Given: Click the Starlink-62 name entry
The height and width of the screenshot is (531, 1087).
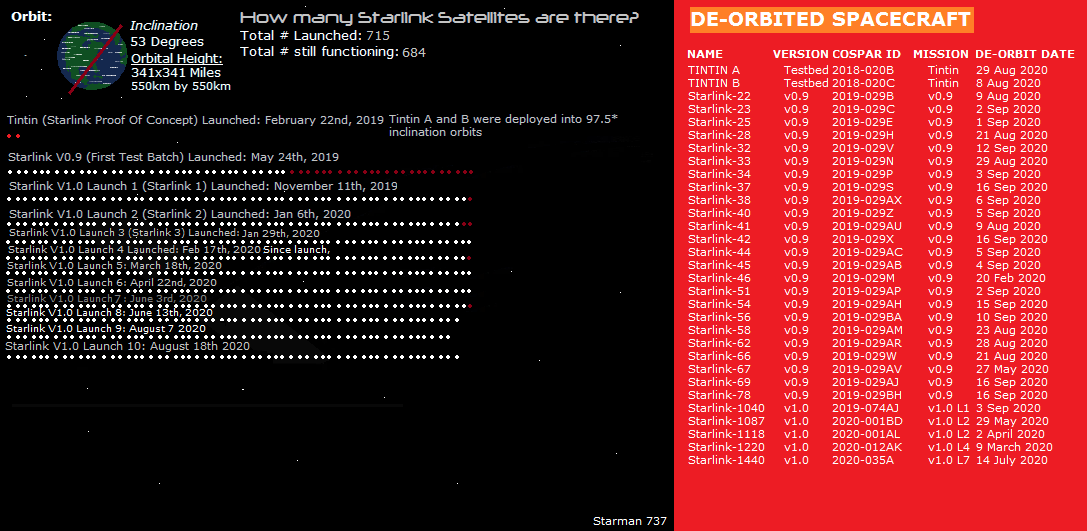Looking at the screenshot, I should click(x=719, y=343).
